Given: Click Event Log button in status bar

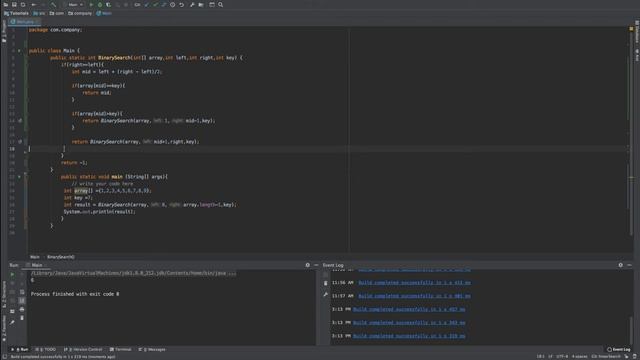Looking at the screenshot, I should tap(618, 349).
